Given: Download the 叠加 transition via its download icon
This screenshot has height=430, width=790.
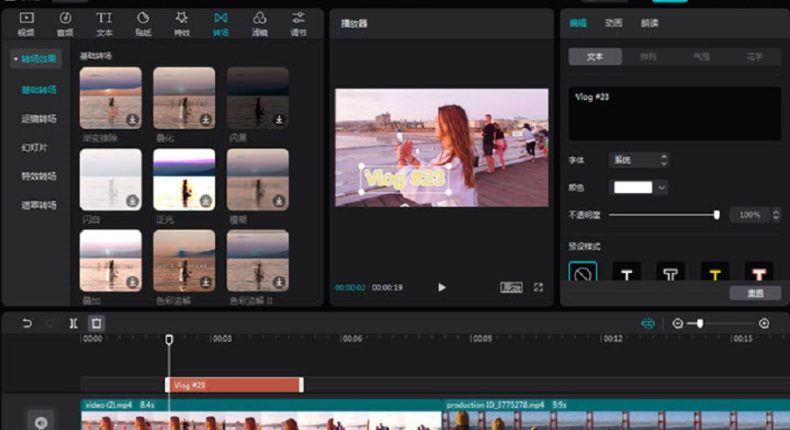Looking at the screenshot, I should tap(133, 282).
